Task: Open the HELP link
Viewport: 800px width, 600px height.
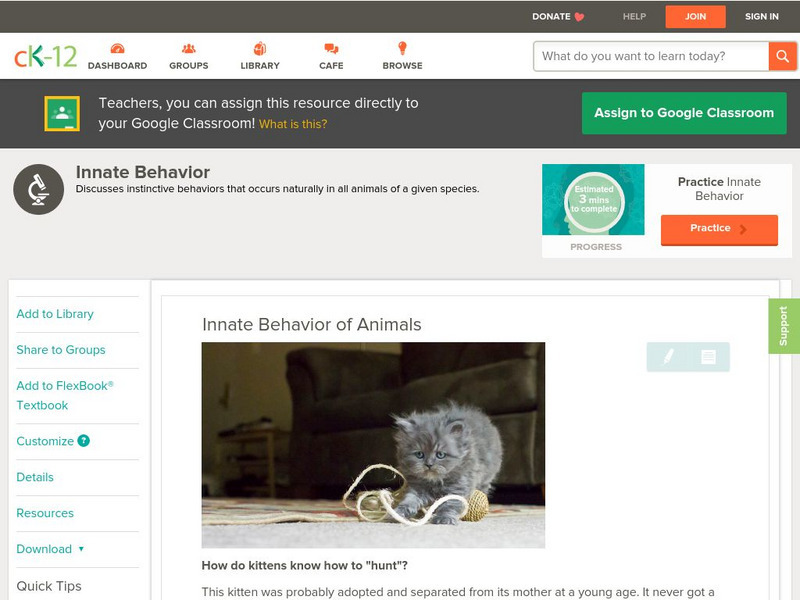Action: click(634, 17)
